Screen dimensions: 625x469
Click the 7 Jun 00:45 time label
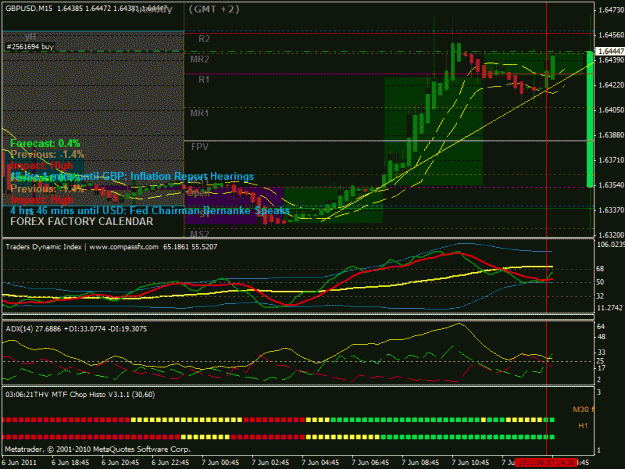pyautogui.click(x=220, y=463)
